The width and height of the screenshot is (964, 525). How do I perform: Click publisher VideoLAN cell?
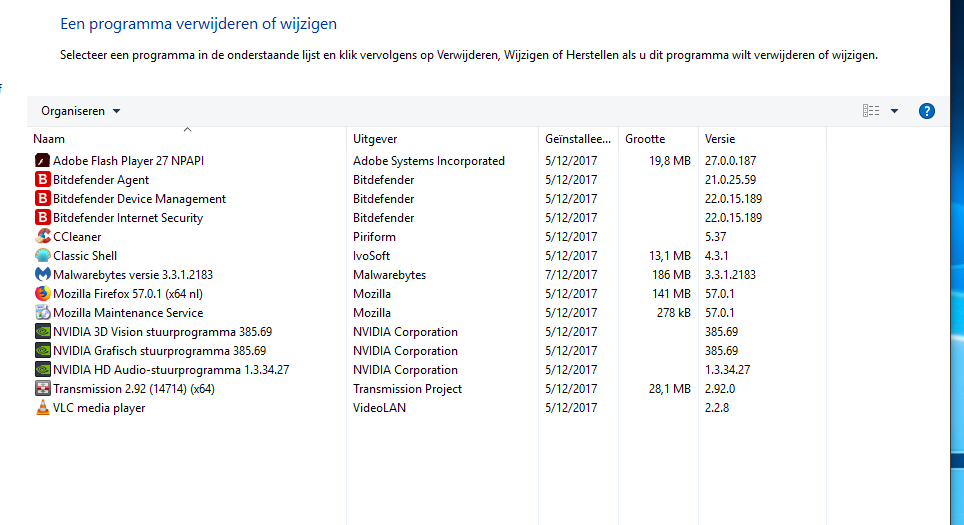click(x=379, y=409)
